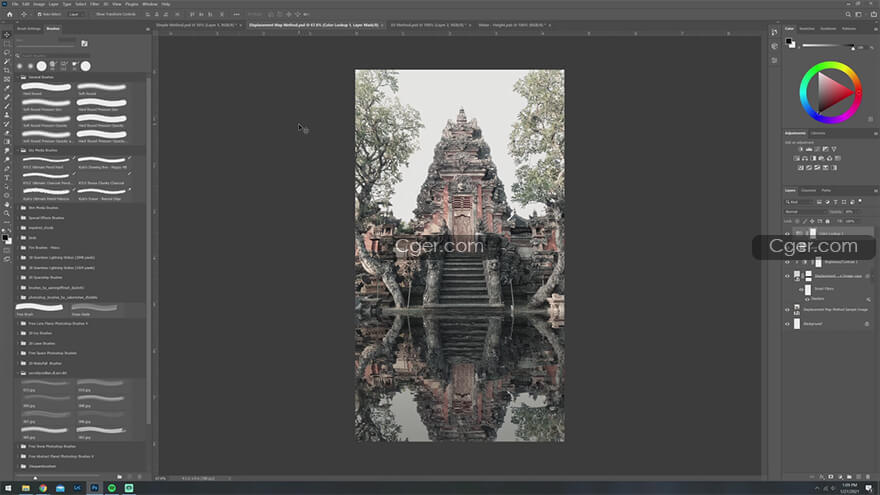The height and width of the screenshot is (495, 880).
Task: Click the brush size slider in Brushes panel
Action: pyautogui.click(x=46, y=45)
